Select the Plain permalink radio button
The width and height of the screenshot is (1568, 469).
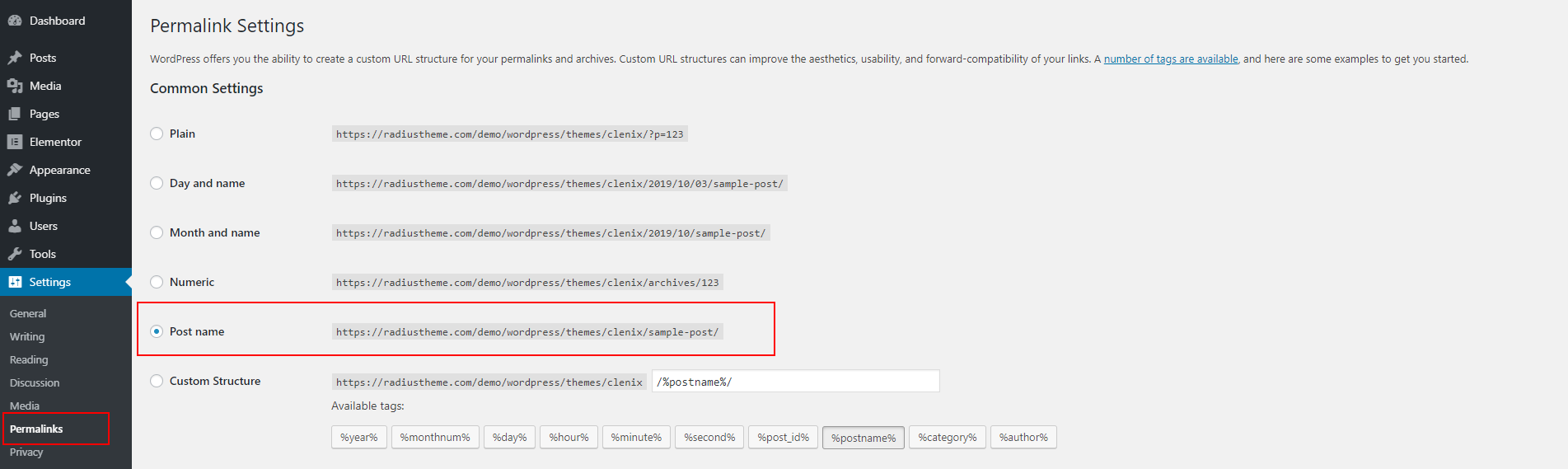point(157,134)
